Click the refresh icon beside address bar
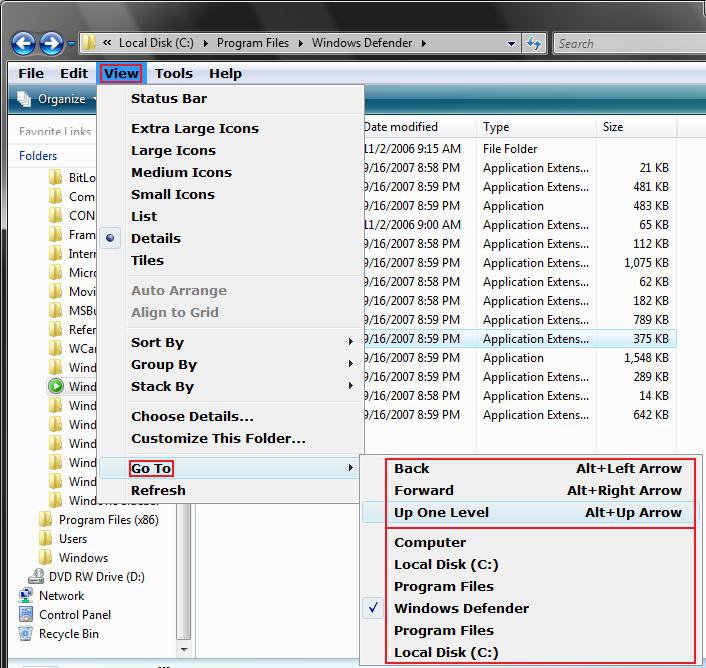706x668 pixels. (x=535, y=43)
